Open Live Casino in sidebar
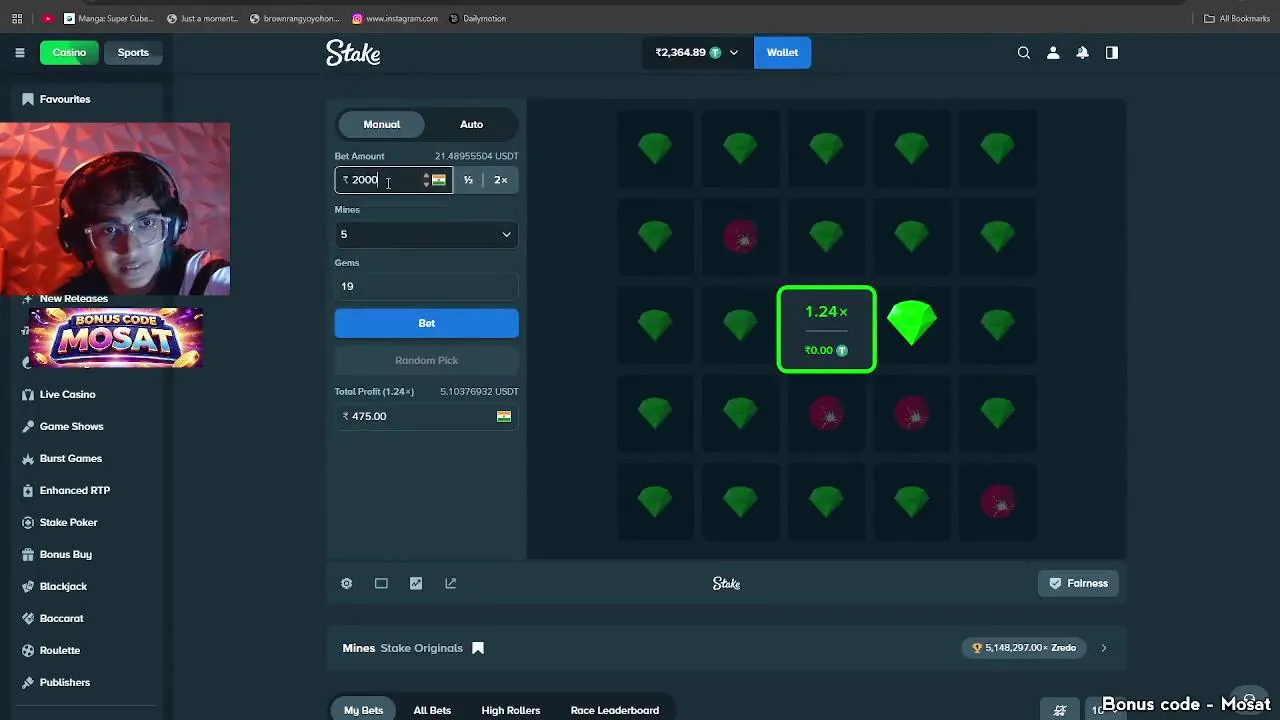 tap(67, 394)
